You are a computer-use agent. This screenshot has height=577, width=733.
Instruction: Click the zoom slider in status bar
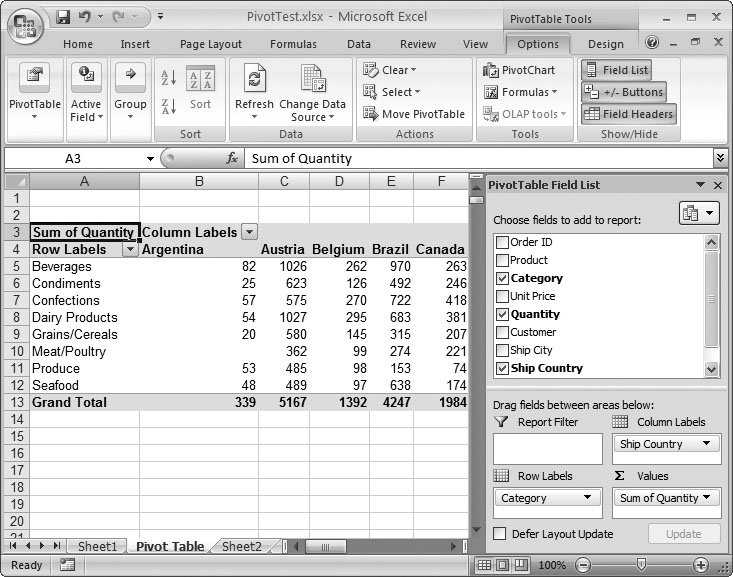click(x=641, y=565)
